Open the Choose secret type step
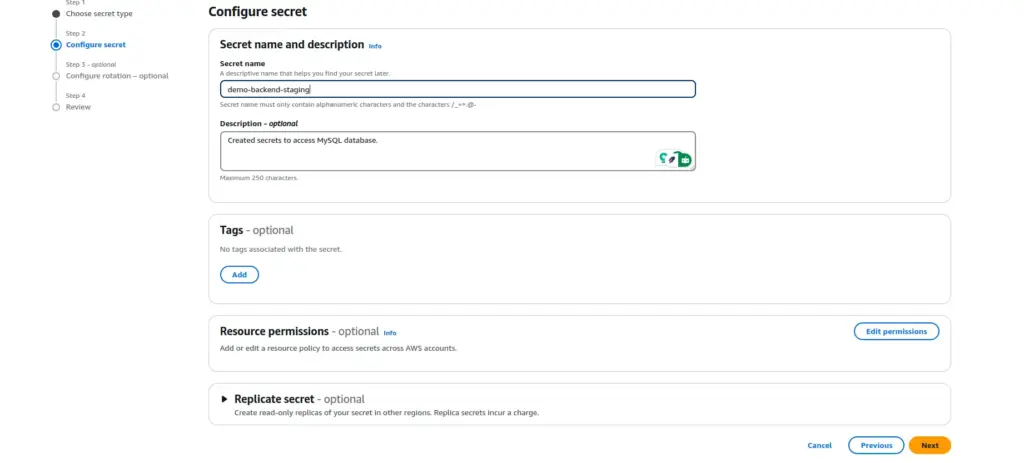Image resolution: width=1024 pixels, height=463 pixels. [x=98, y=14]
